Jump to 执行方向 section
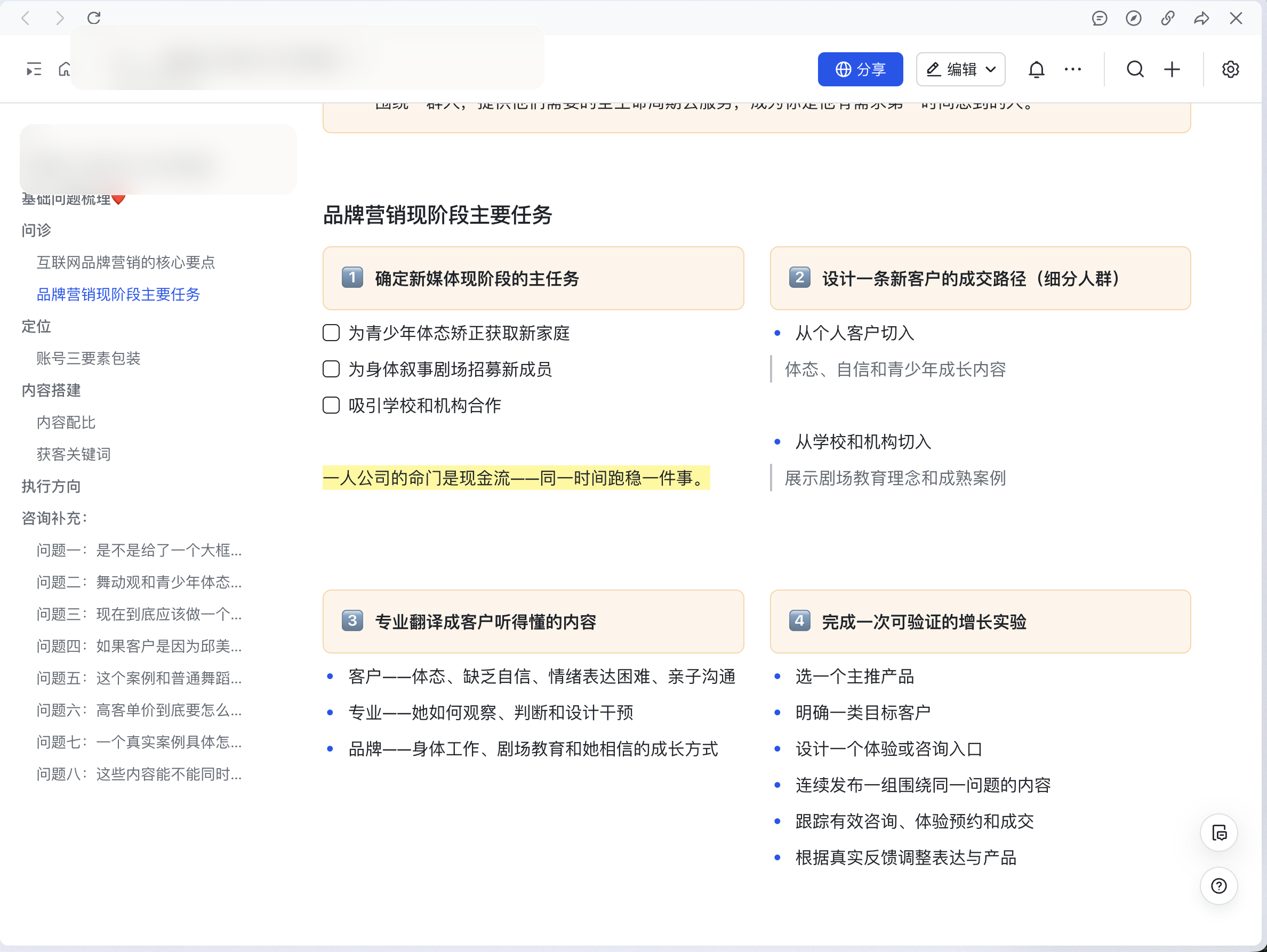The image size is (1267, 952). point(51,486)
